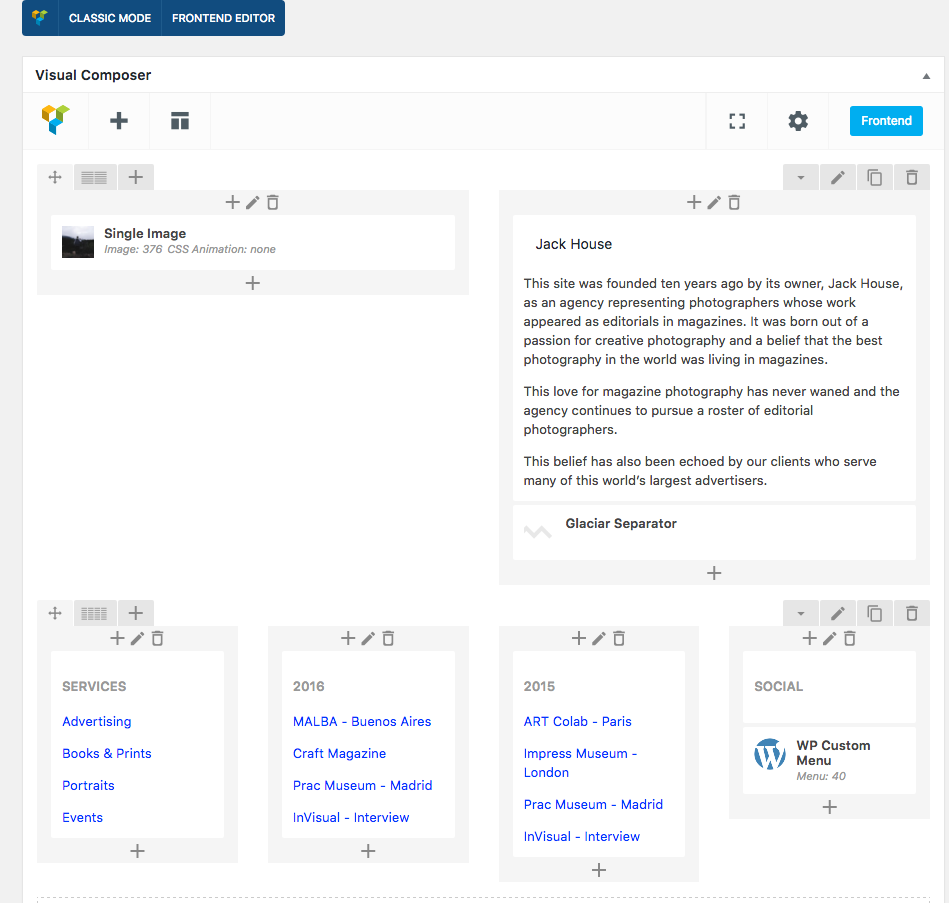Open MALBA - Buenos Aires link

click(362, 721)
